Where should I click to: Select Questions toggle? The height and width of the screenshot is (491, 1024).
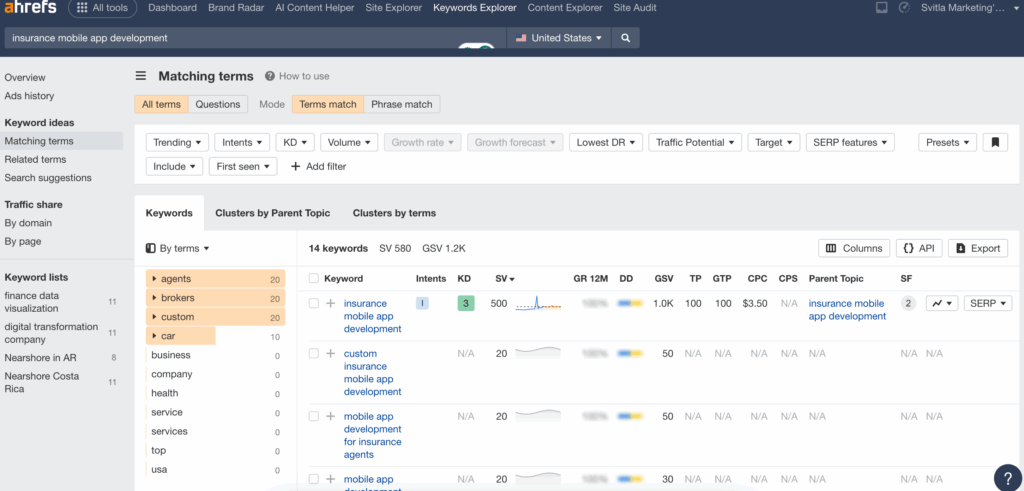pyautogui.click(x=218, y=104)
